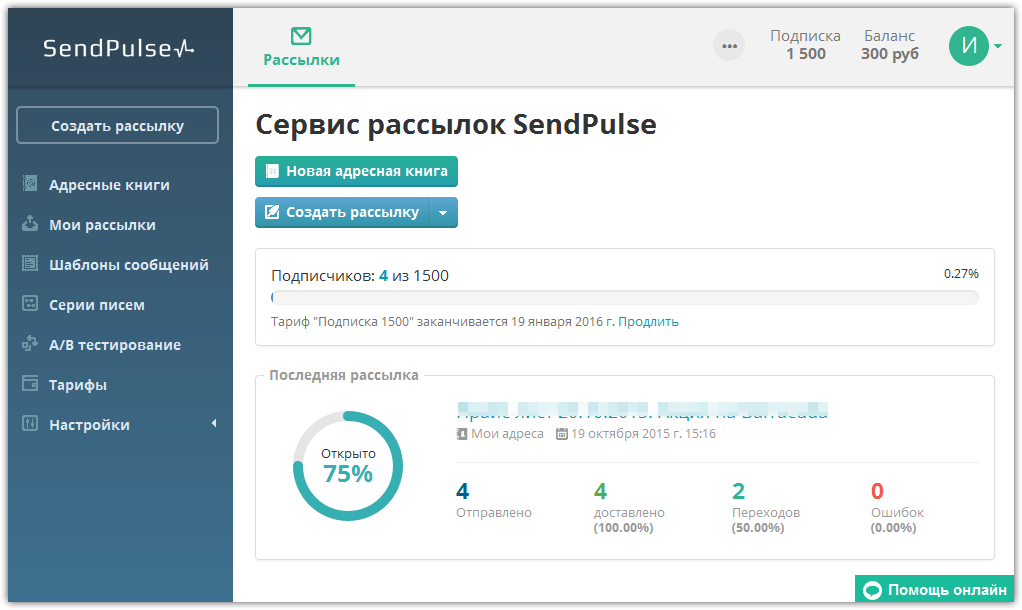Click the Баланс 300 руб indicator

(x=890, y=45)
